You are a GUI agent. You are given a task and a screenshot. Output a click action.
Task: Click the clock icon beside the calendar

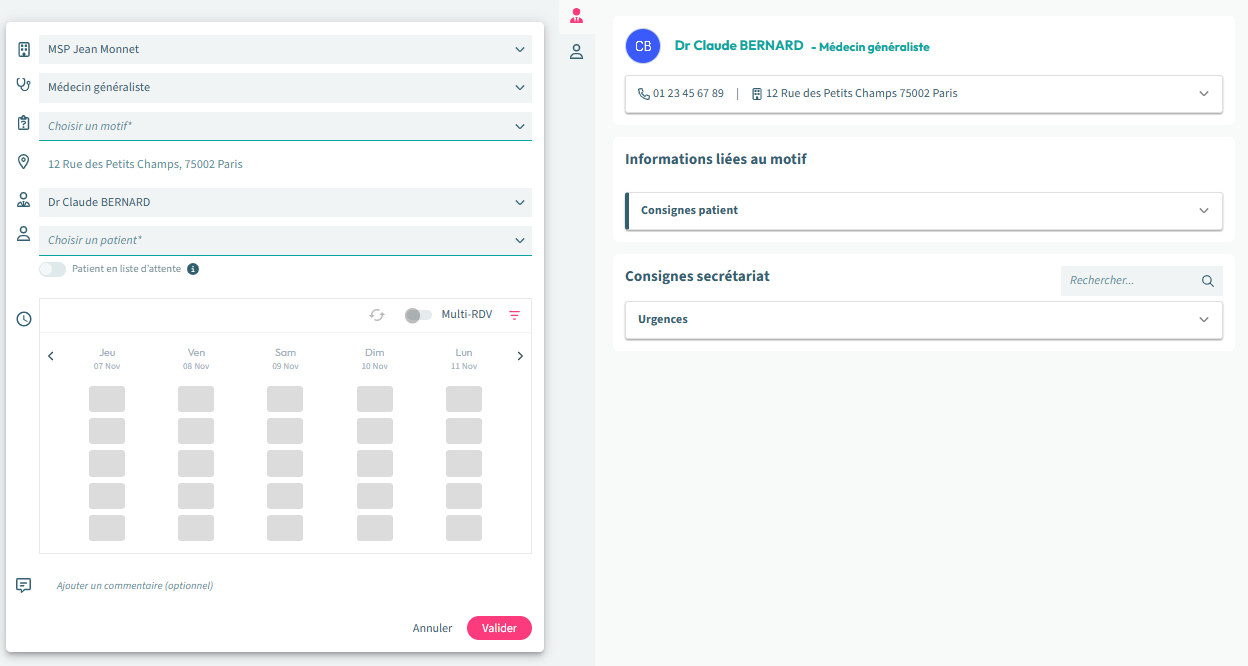pos(24,319)
